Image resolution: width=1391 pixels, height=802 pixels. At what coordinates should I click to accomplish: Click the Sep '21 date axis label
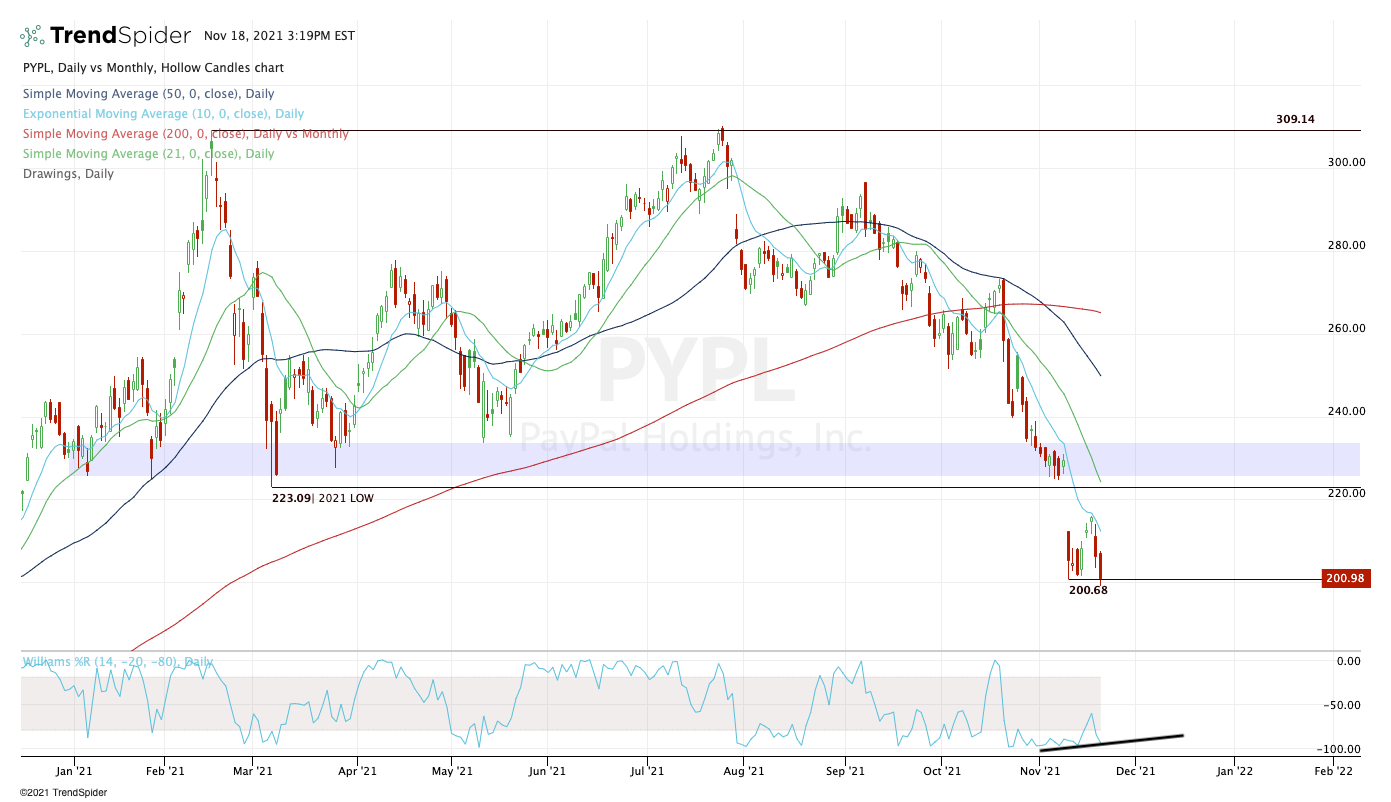click(x=845, y=771)
